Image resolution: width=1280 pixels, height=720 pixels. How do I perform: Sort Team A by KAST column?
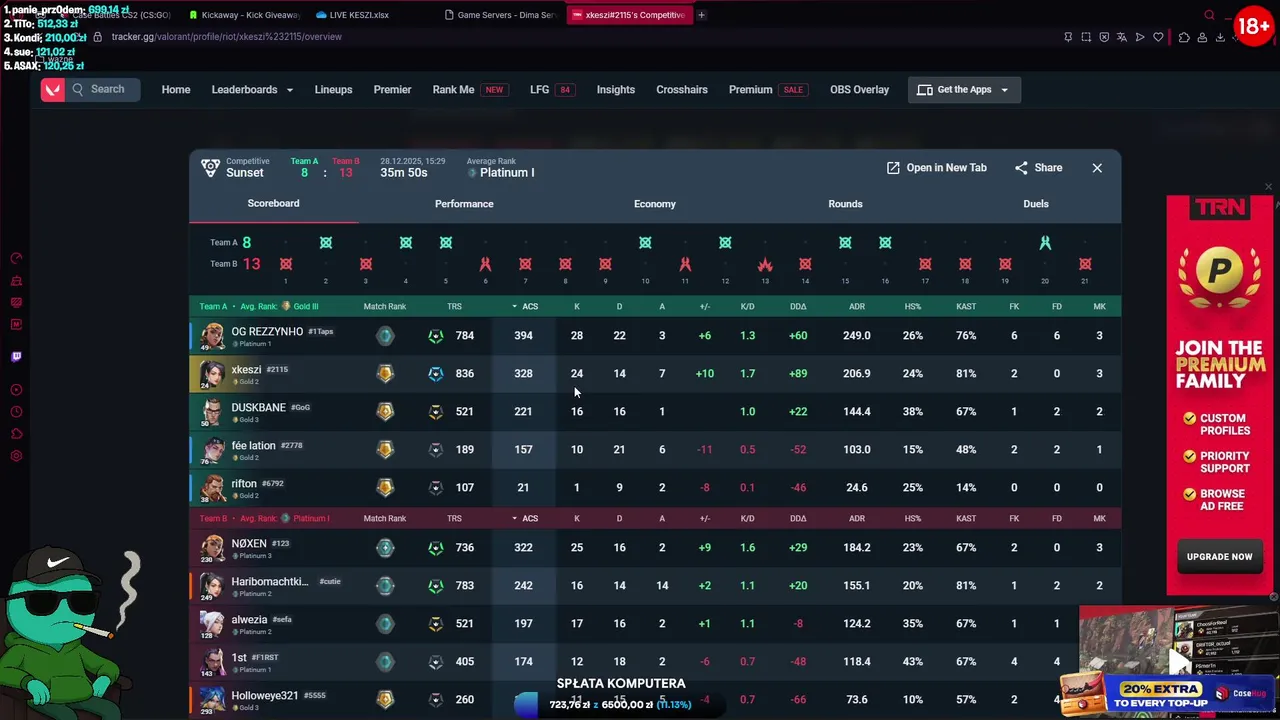[x=966, y=307]
